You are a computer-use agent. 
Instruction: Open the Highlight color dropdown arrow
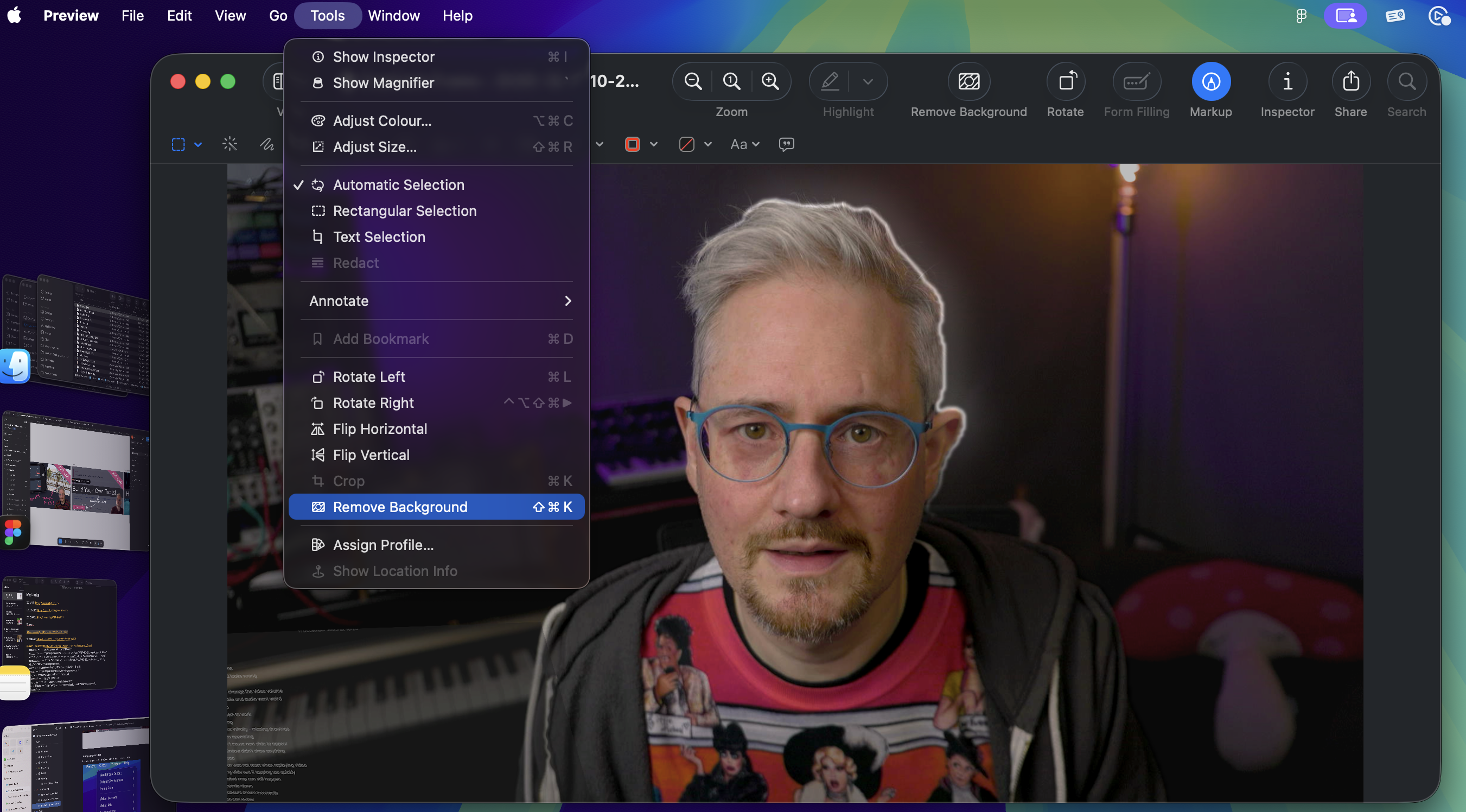pos(868,81)
